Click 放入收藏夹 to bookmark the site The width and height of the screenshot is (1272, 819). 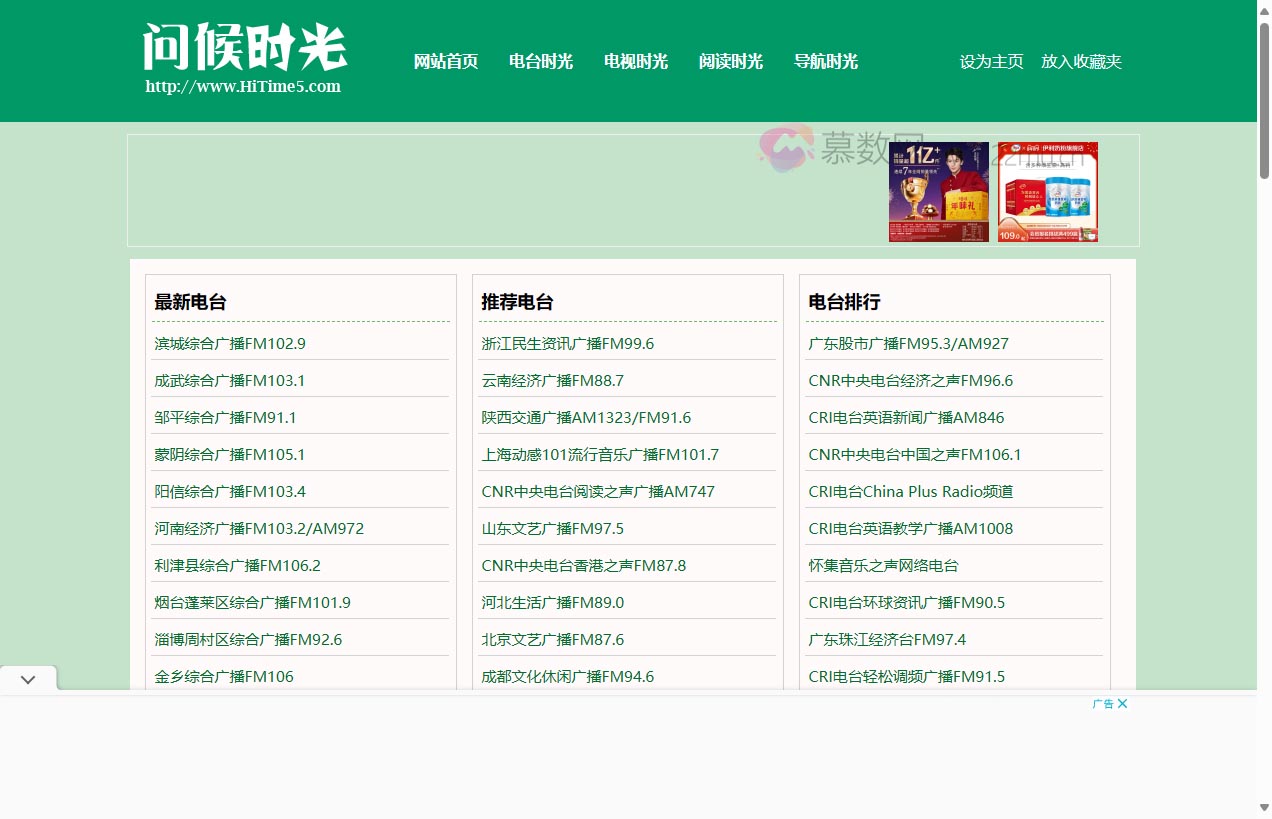coord(1081,61)
